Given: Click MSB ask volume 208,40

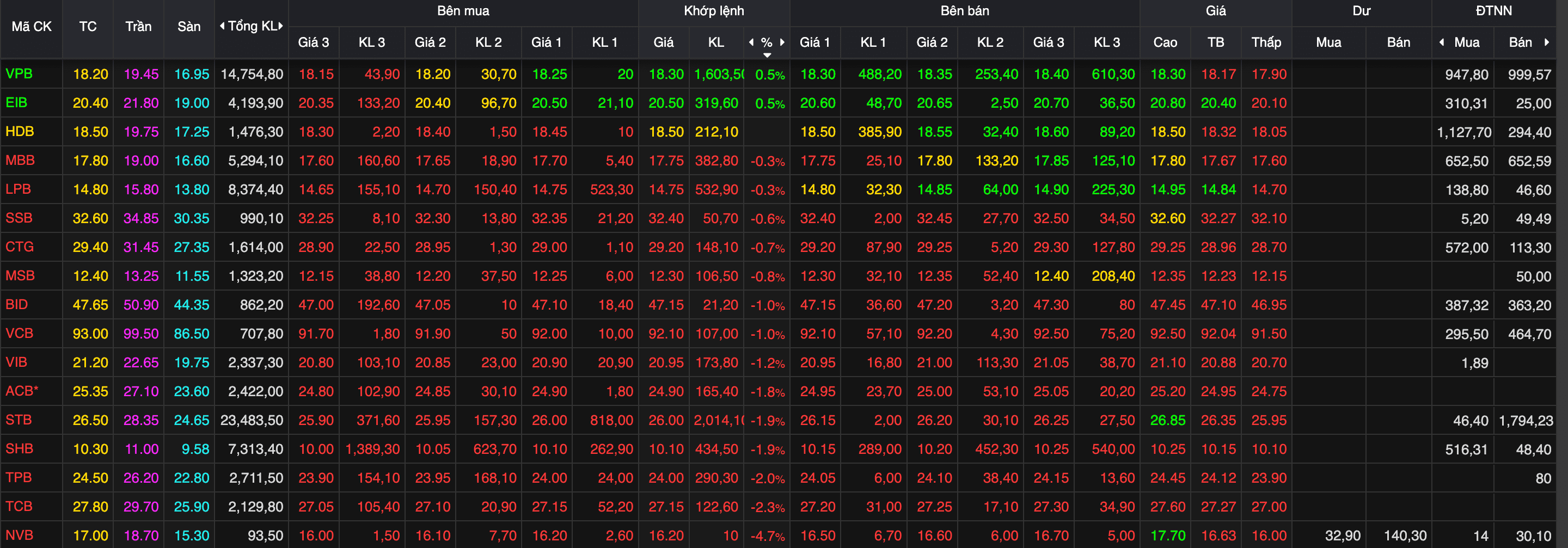Looking at the screenshot, I should (1113, 276).
